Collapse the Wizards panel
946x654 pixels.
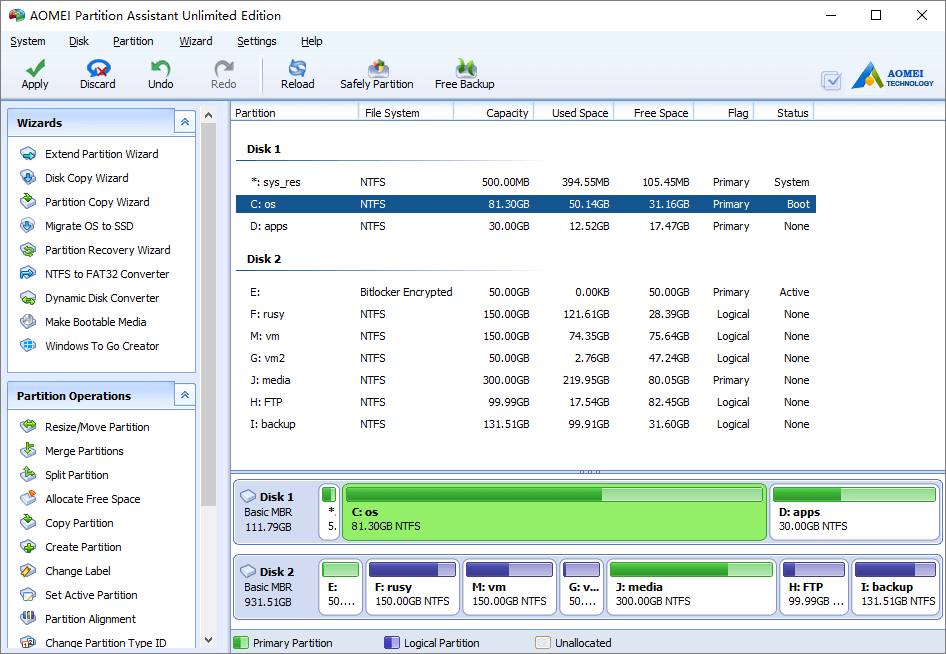[x=185, y=122]
